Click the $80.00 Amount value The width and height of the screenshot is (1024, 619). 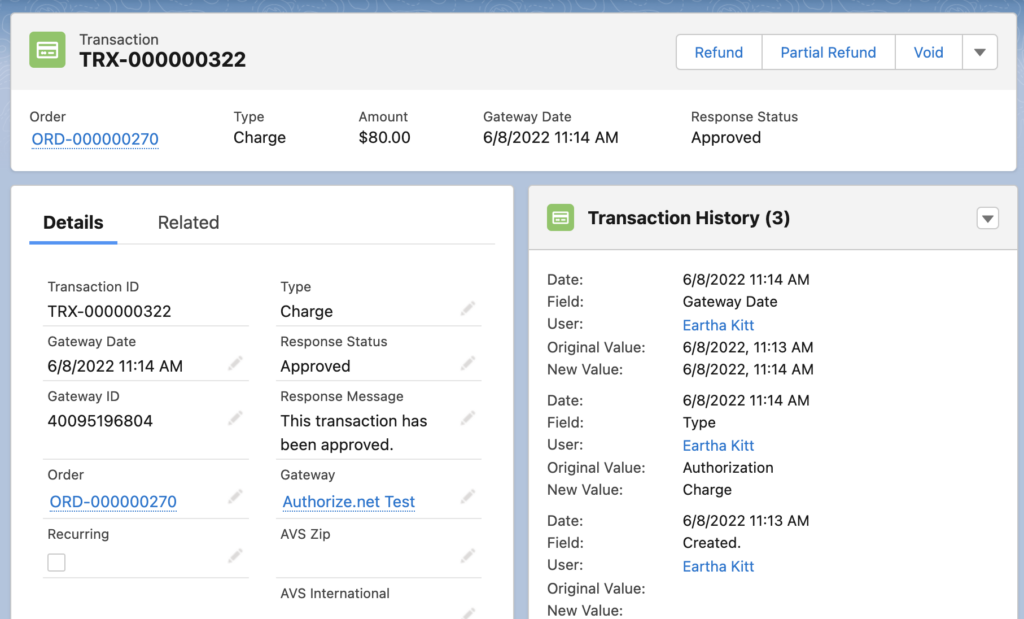point(385,138)
